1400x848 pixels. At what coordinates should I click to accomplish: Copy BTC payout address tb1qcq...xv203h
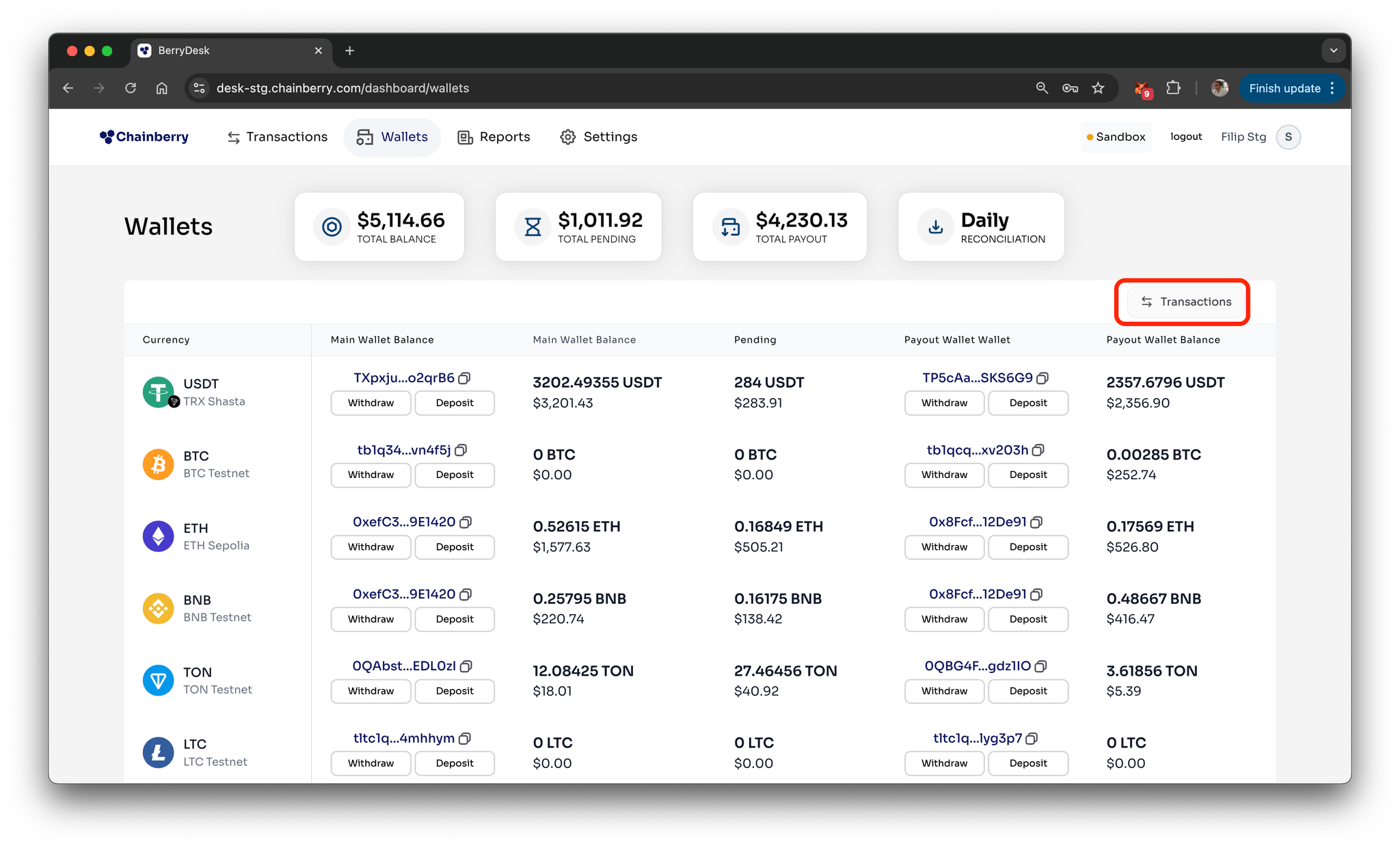click(1038, 450)
